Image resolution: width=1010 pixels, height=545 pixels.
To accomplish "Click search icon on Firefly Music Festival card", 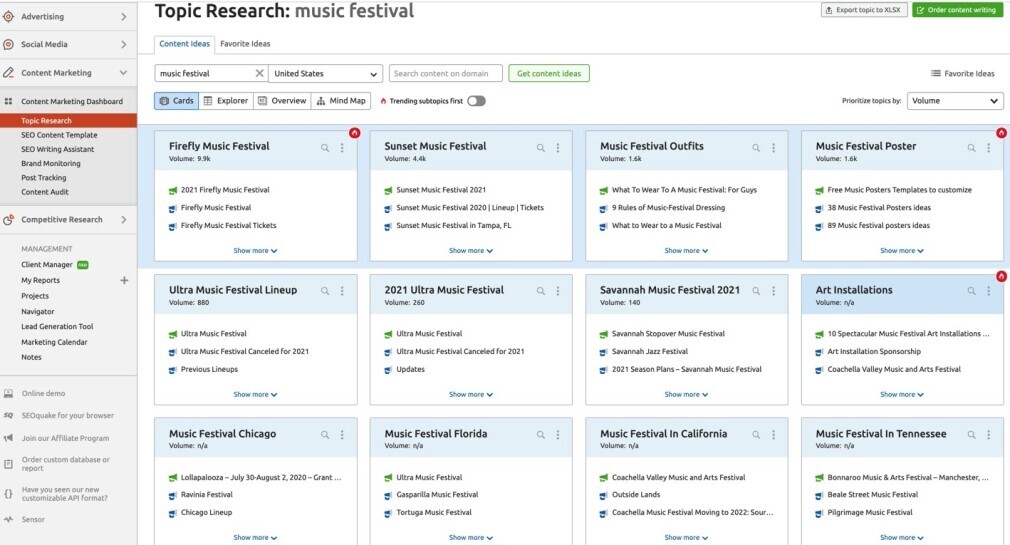I will coord(325,148).
